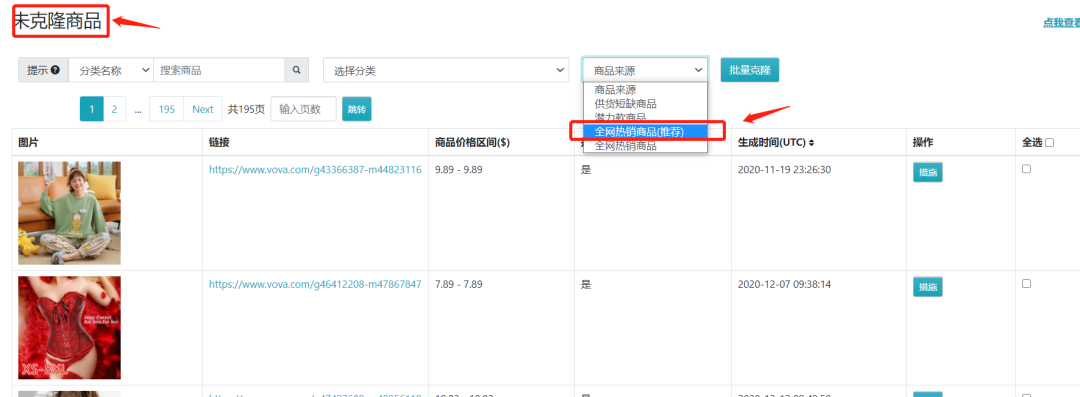Click the 共195页 page count text
Viewport: 1080px width, 397px height.
point(247,109)
